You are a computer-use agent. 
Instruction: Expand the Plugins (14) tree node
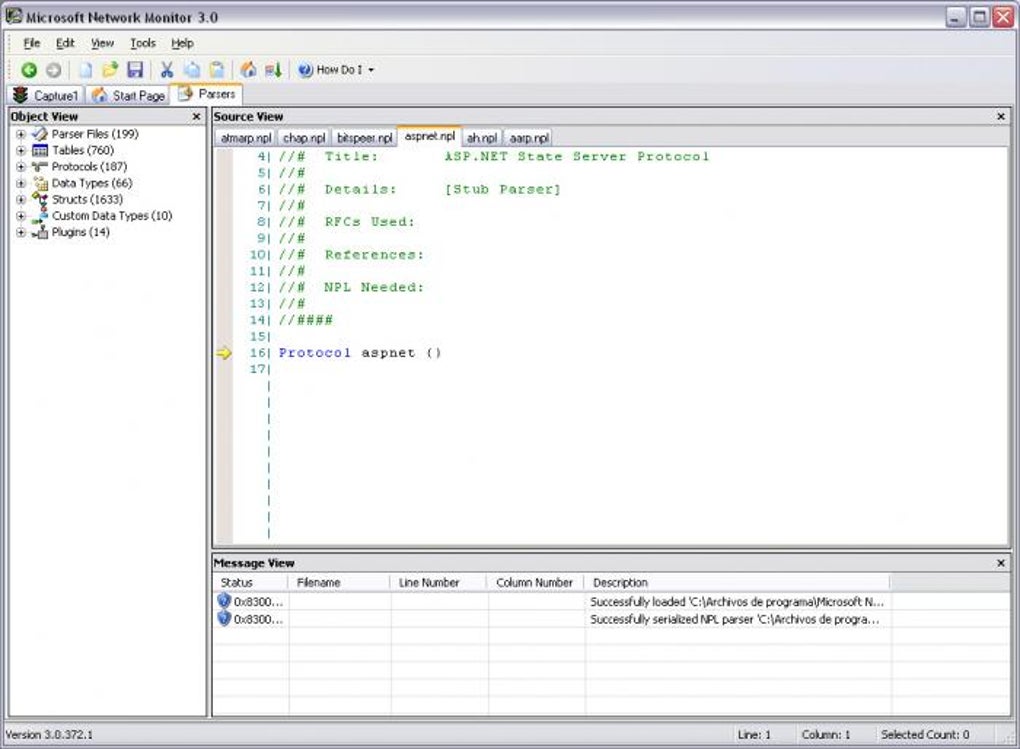(21, 233)
